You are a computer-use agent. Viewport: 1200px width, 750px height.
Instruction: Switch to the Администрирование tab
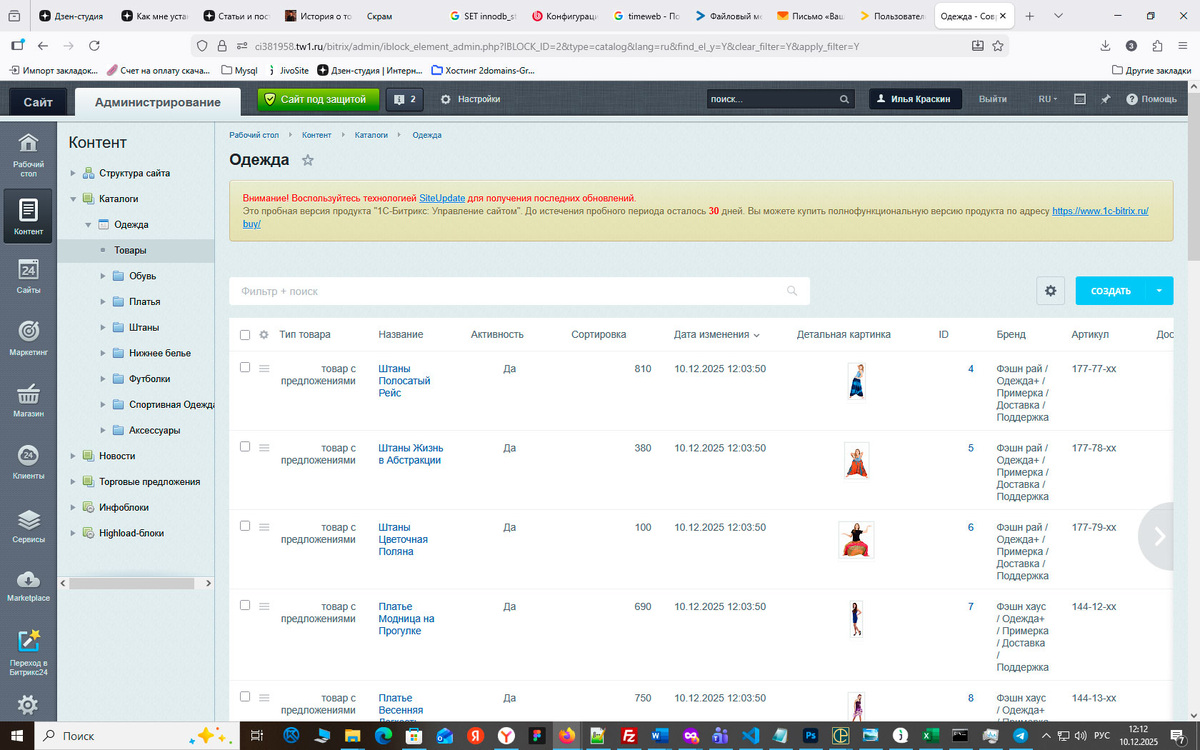[157, 102]
